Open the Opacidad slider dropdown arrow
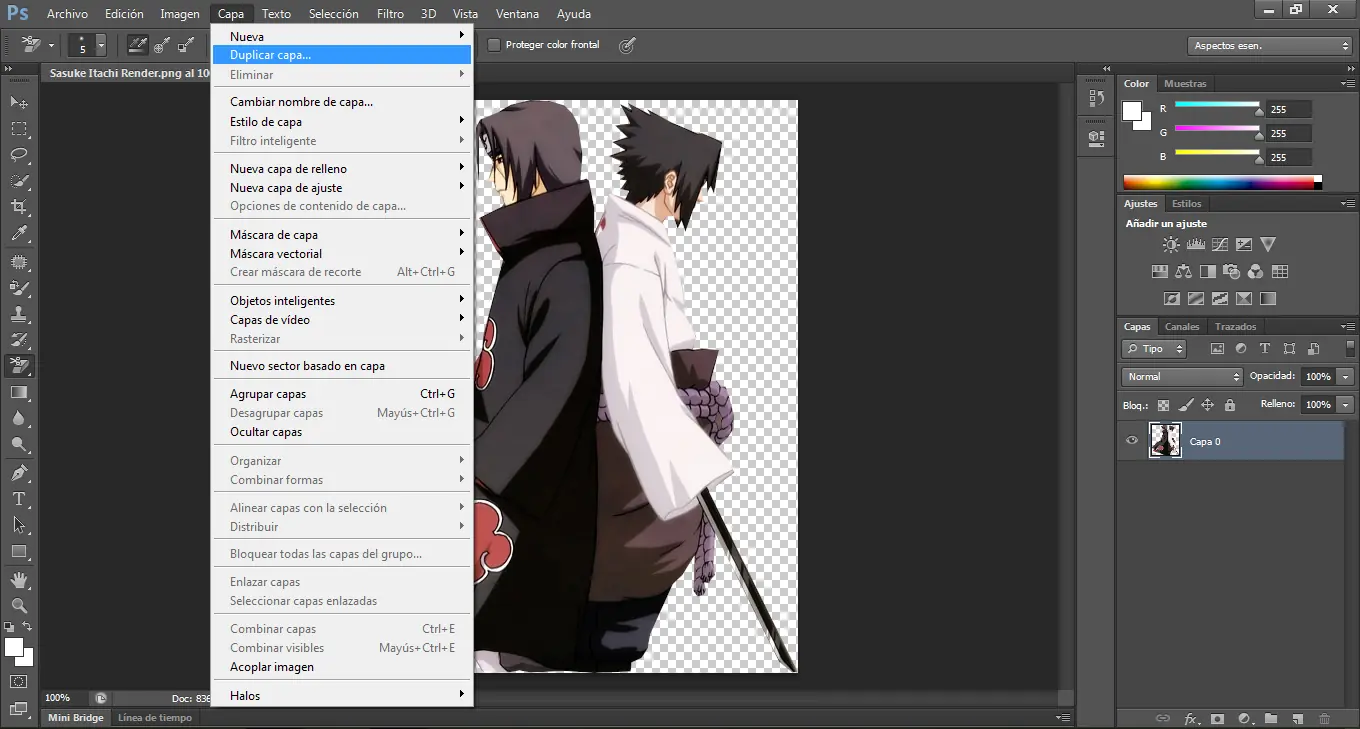The height and width of the screenshot is (729, 1360). [x=1345, y=377]
